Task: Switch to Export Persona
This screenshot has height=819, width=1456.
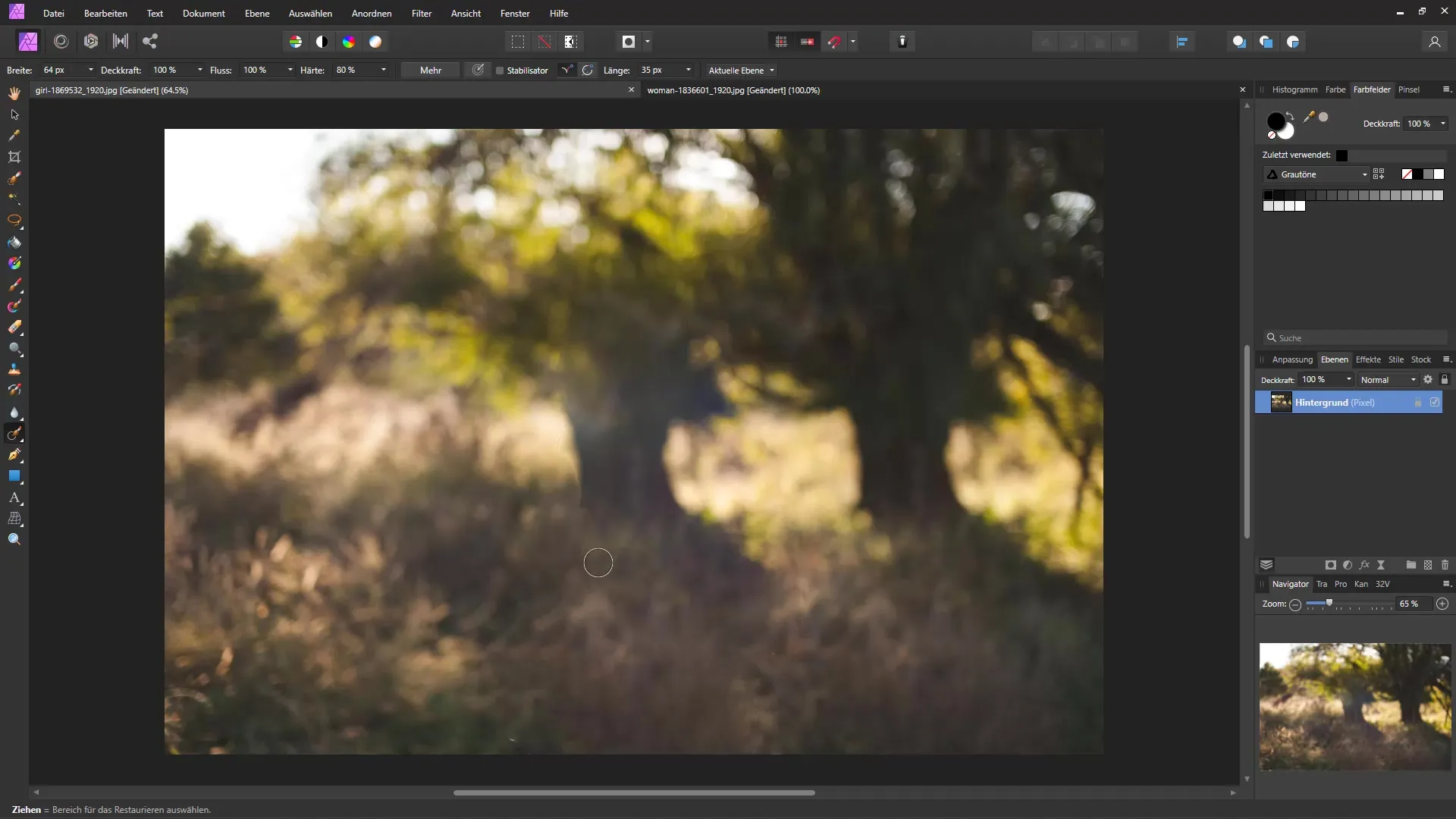Action: tap(150, 42)
